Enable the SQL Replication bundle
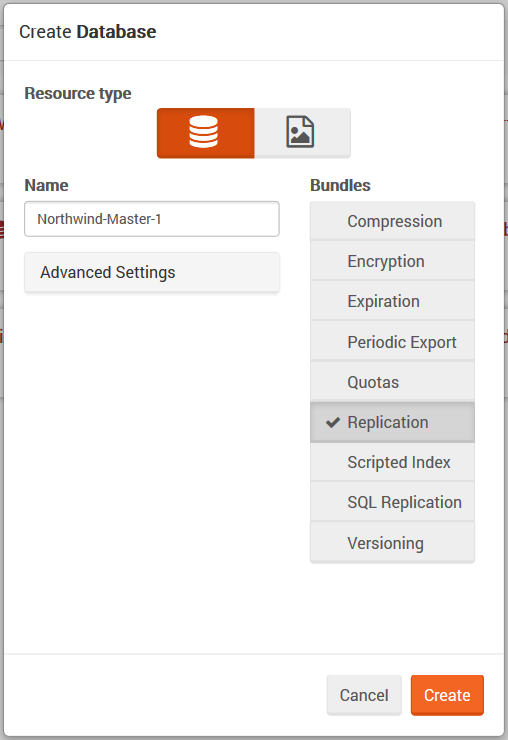Viewport: 508px width, 740px height. pyautogui.click(x=392, y=503)
